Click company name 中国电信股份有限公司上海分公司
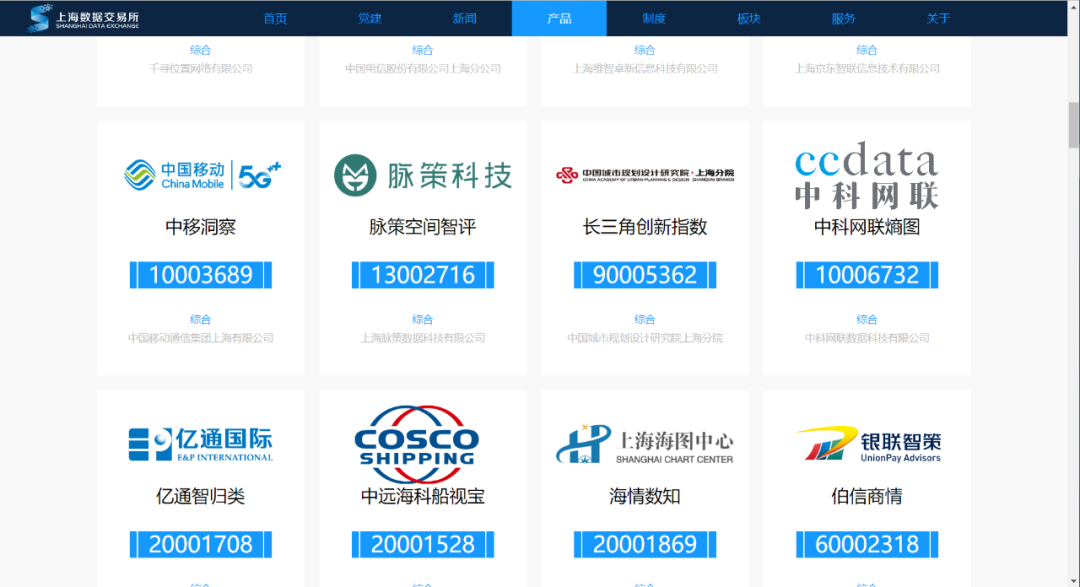Screen dimensions: 1080x587 click(423, 68)
